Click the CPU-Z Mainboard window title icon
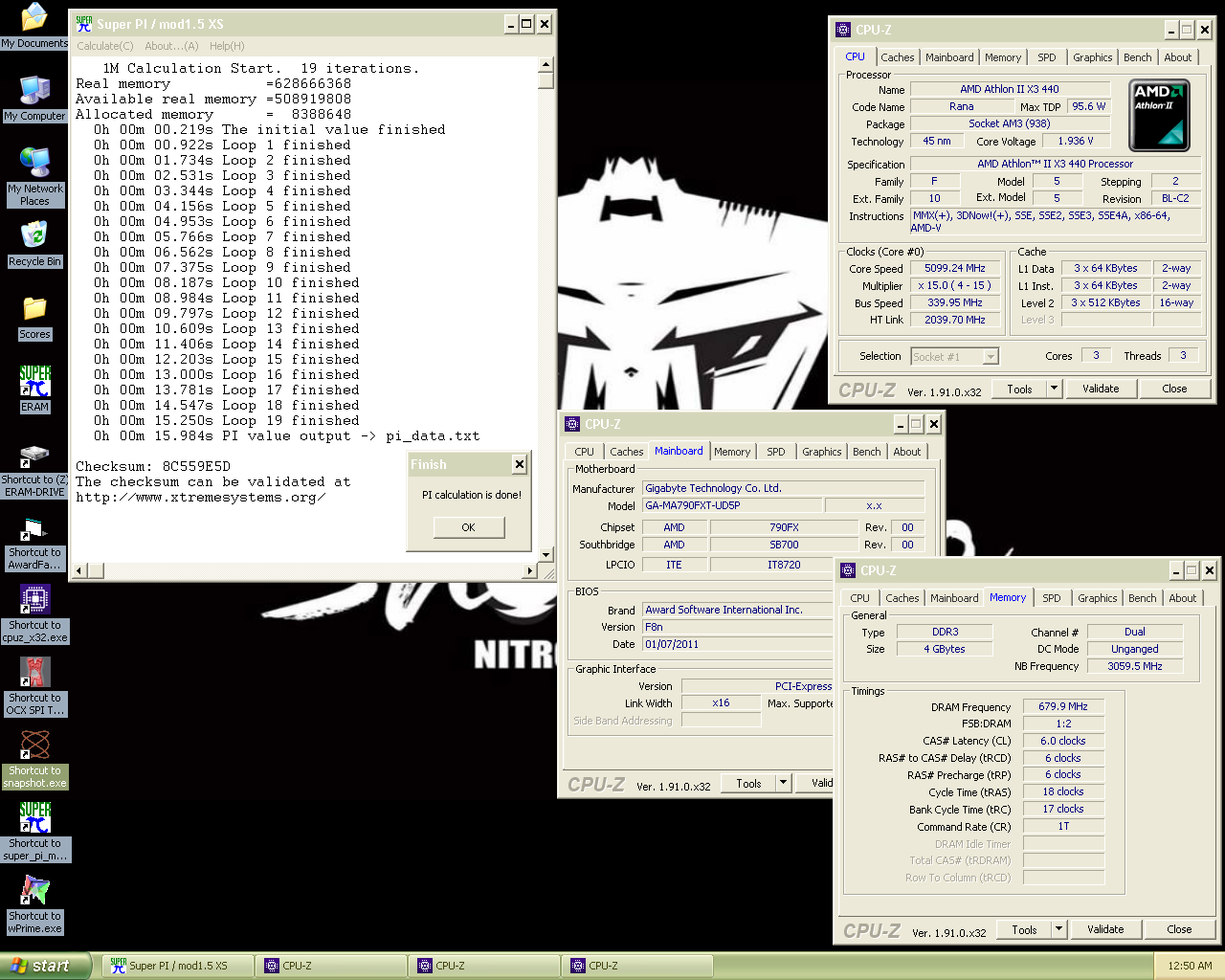 (572, 424)
